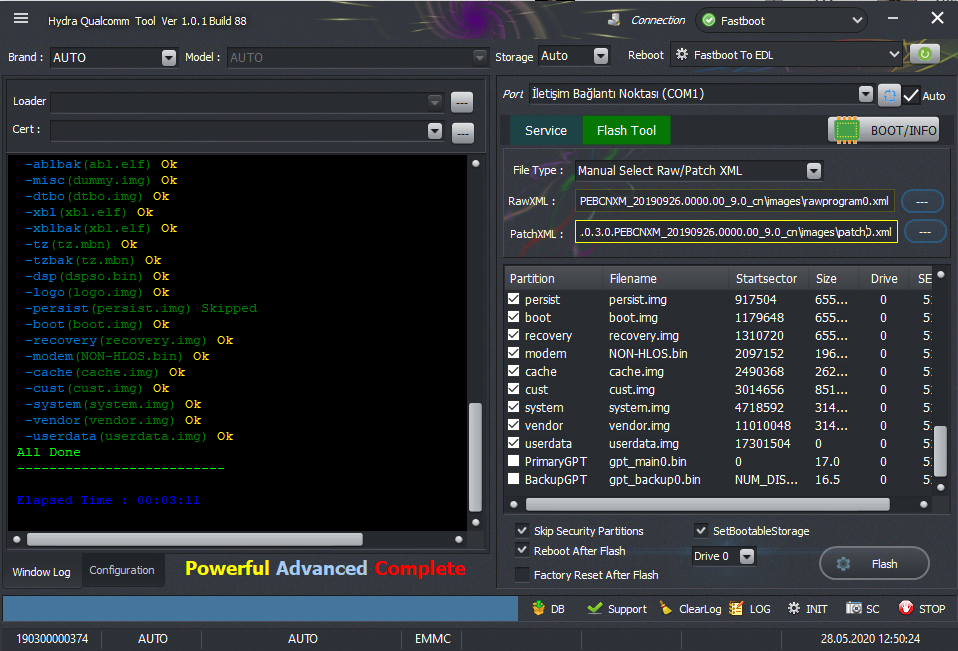
Task: Select the cache partition row name
Action: point(541,371)
